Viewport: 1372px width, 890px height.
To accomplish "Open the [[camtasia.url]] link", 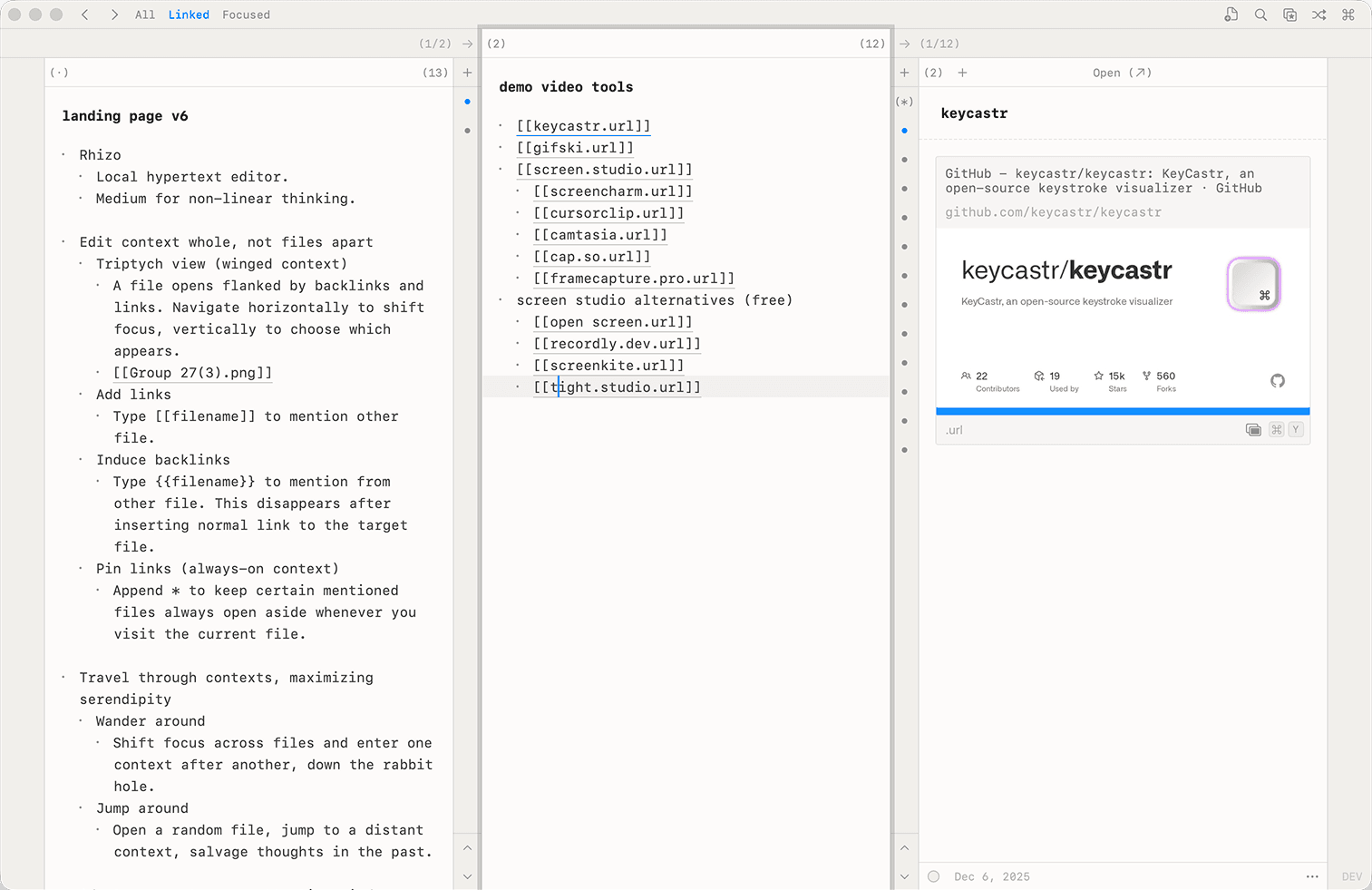I will pos(600,235).
